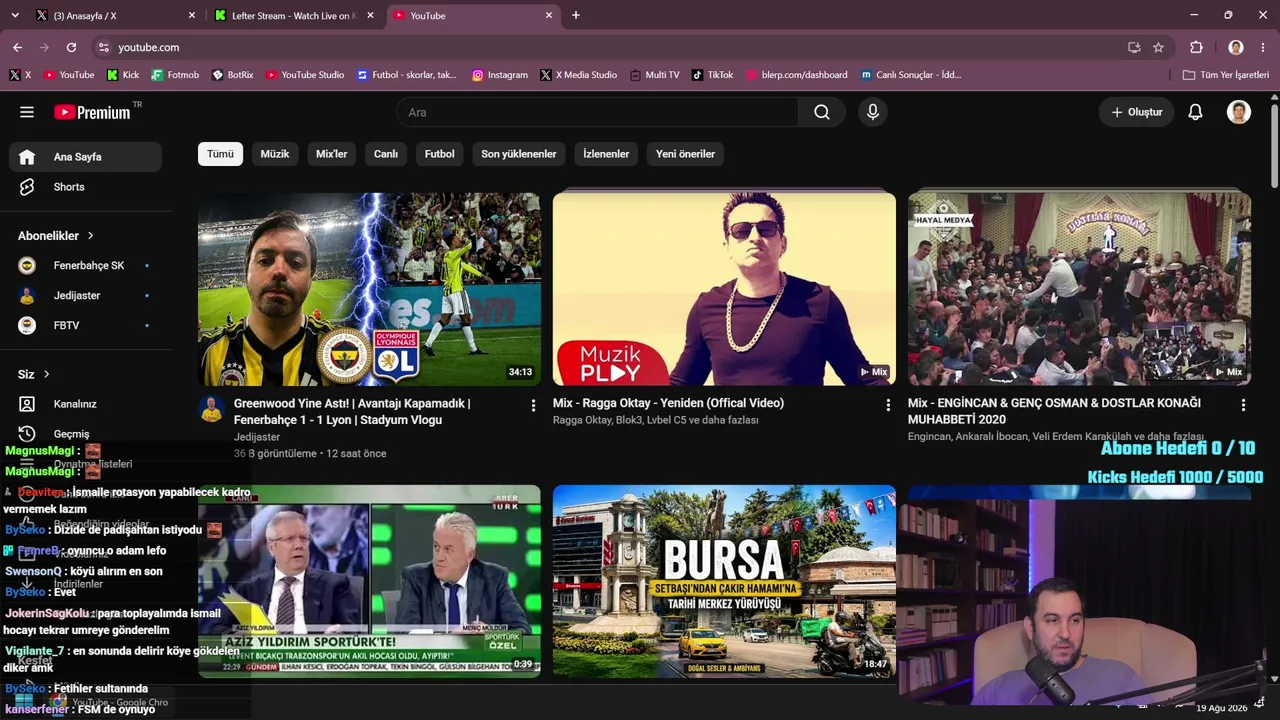Image resolution: width=1280 pixels, height=720 pixels.
Task: Play the Ragga Oktay Muzik Play thumbnail
Action: click(x=724, y=289)
